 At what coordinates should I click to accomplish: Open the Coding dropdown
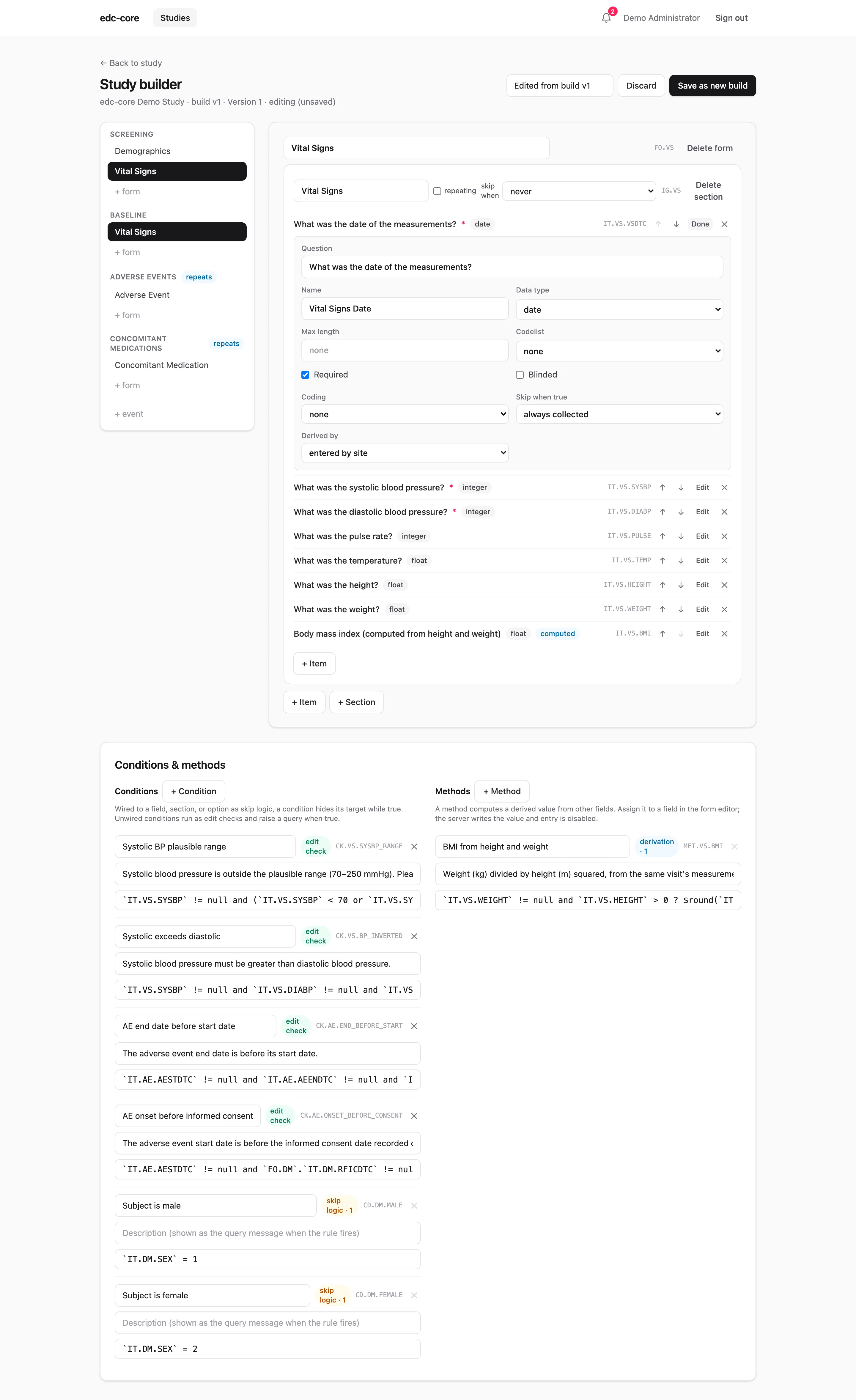coord(405,414)
